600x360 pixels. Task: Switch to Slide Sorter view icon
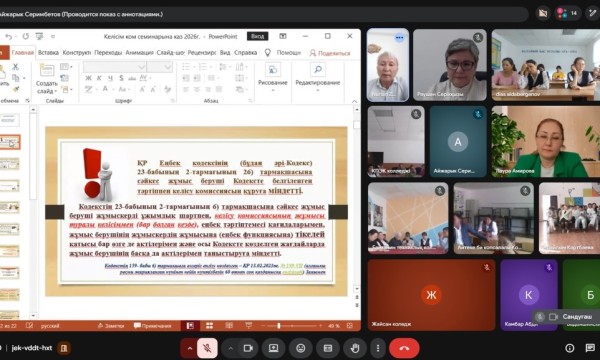pos(209,326)
